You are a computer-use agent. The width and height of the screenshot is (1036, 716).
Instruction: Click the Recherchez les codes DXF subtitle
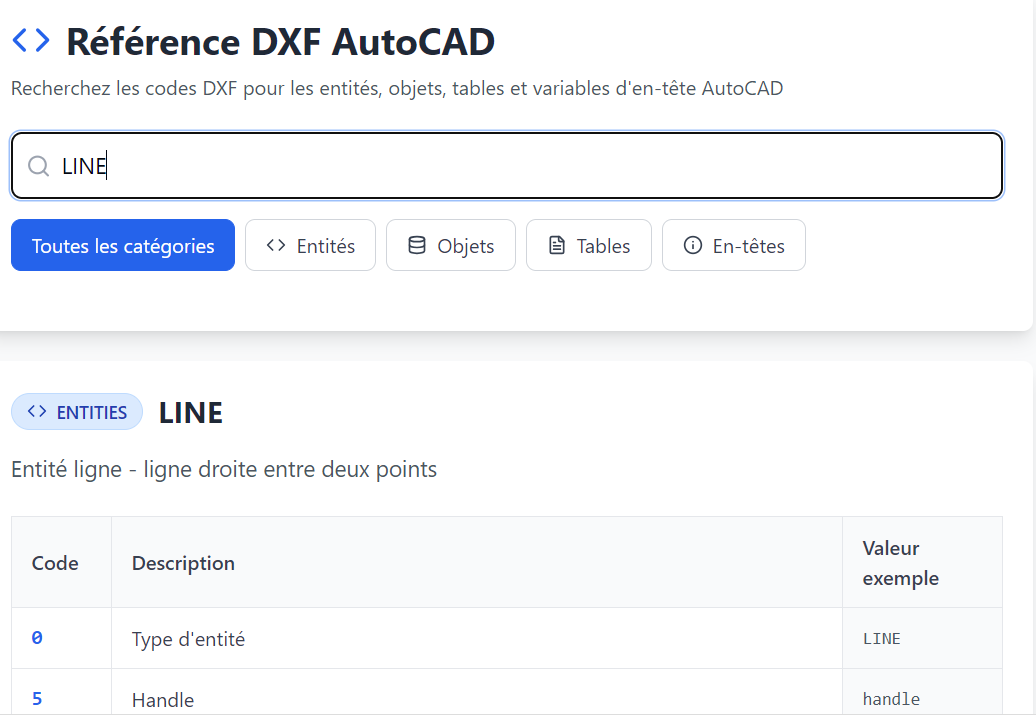click(397, 89)
